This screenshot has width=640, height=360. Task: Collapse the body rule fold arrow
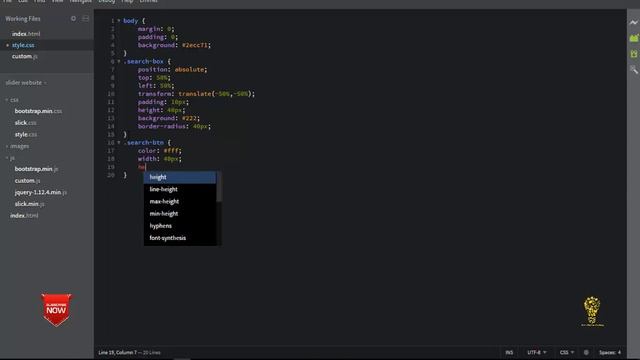(119, 20)
